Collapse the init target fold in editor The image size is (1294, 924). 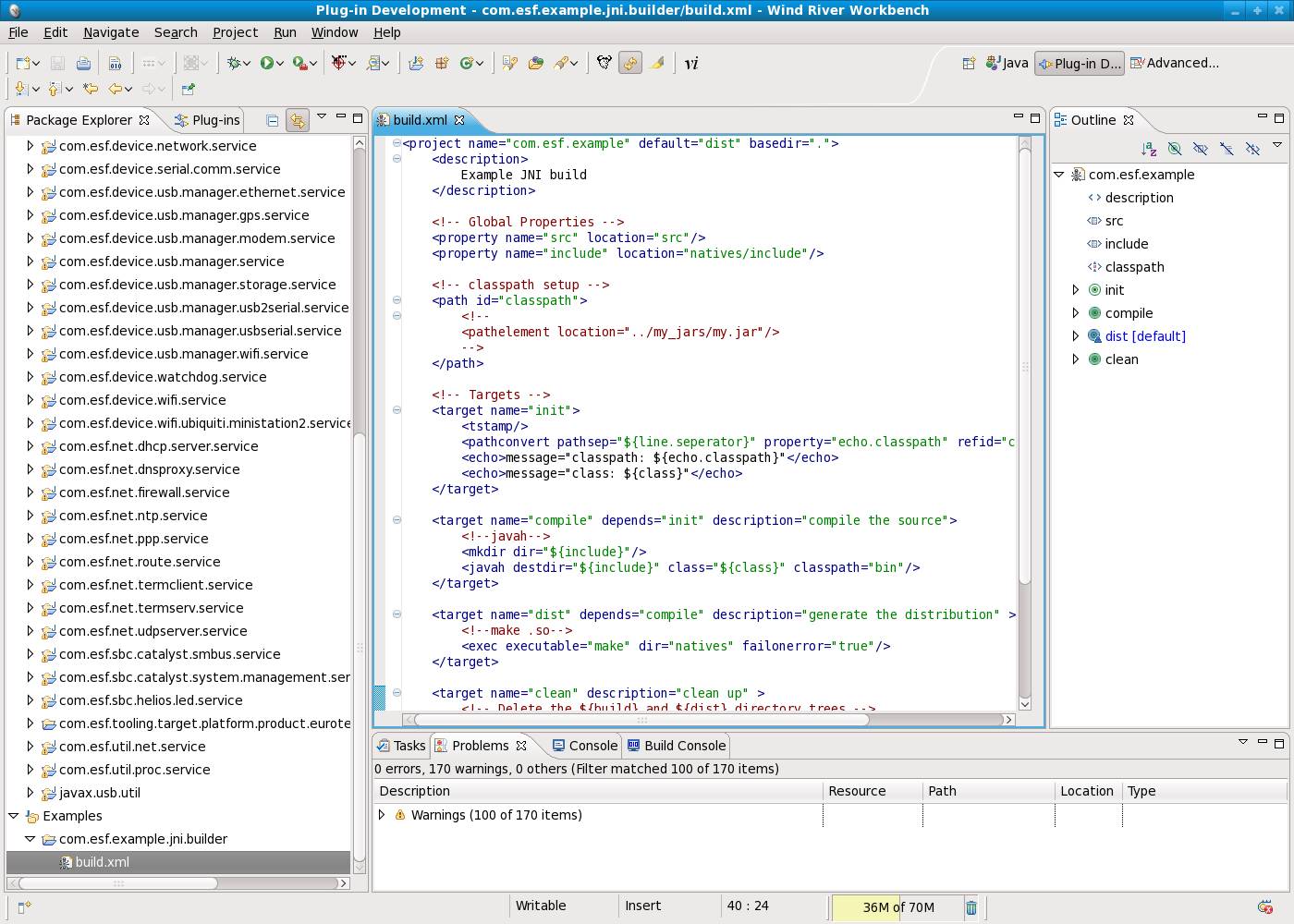[397, 410]
